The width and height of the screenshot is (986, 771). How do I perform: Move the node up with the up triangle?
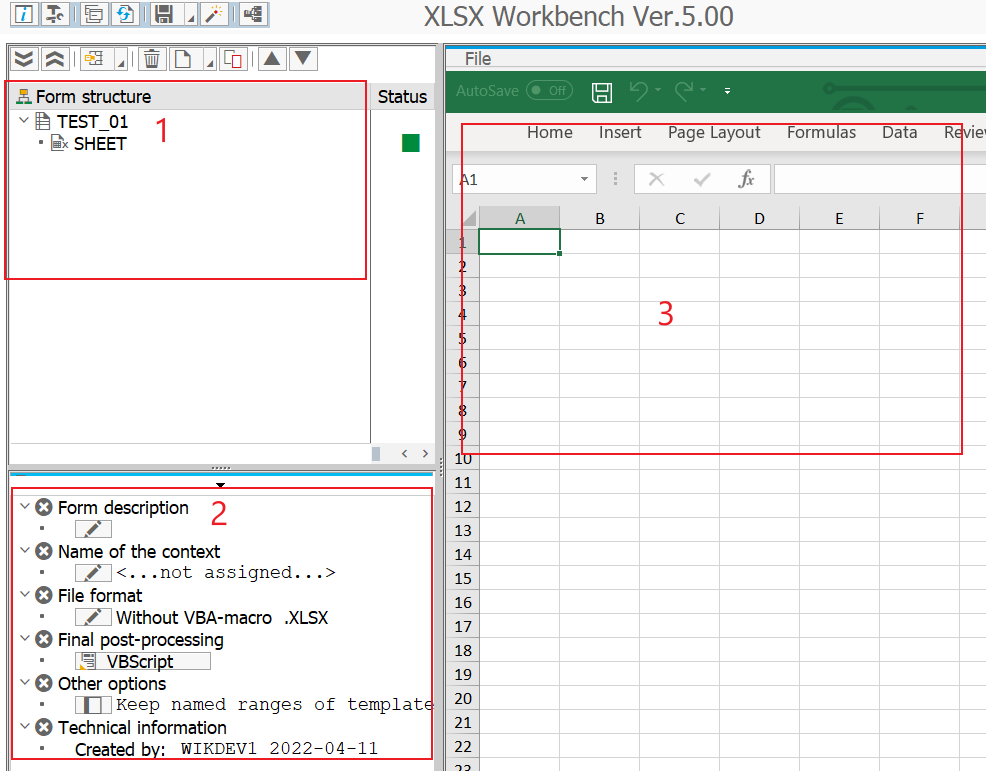pos(272,59)
